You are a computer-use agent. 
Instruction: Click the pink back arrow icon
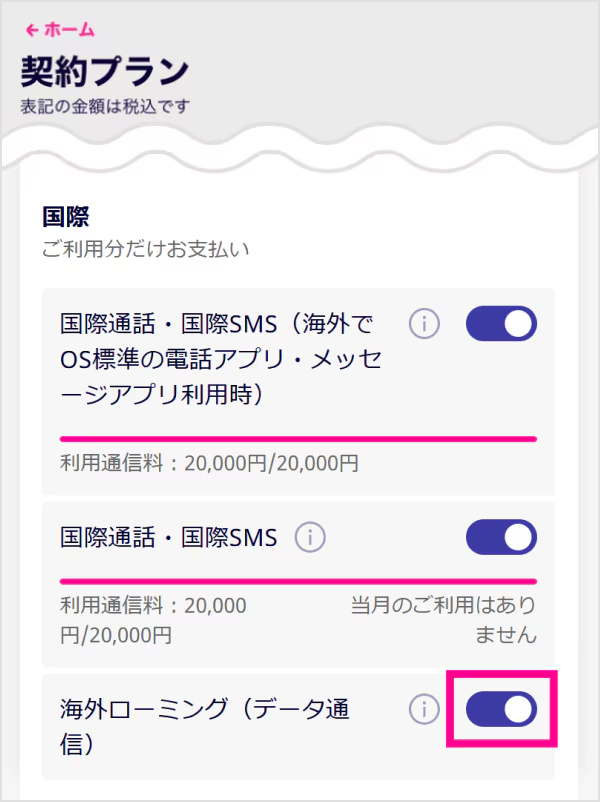coord(32,31)
